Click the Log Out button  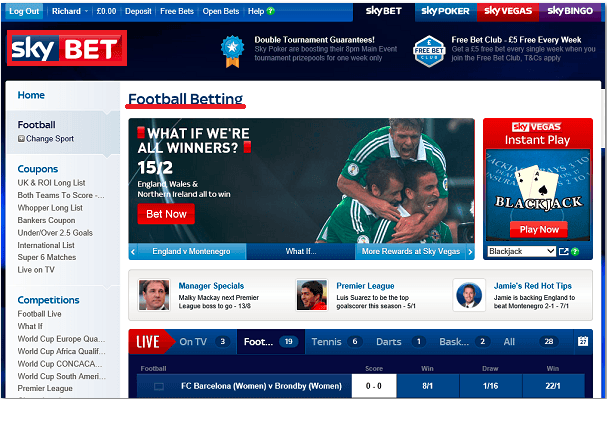click(x=24, y=11)
